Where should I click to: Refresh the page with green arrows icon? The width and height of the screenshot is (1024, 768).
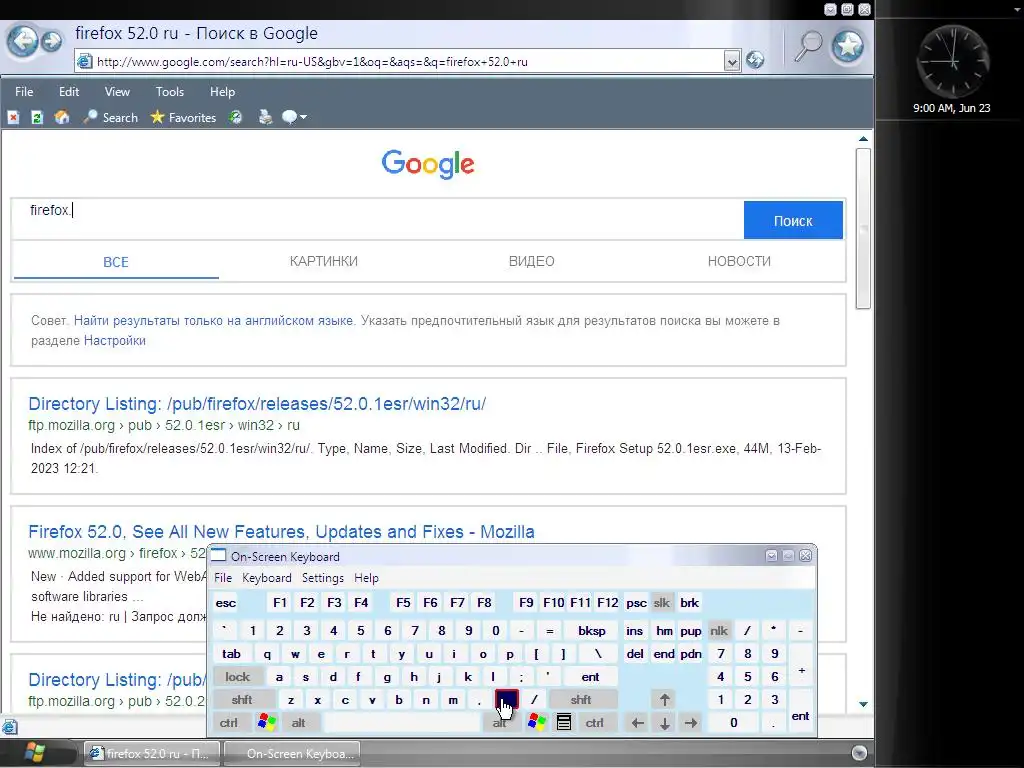[37, 118]
